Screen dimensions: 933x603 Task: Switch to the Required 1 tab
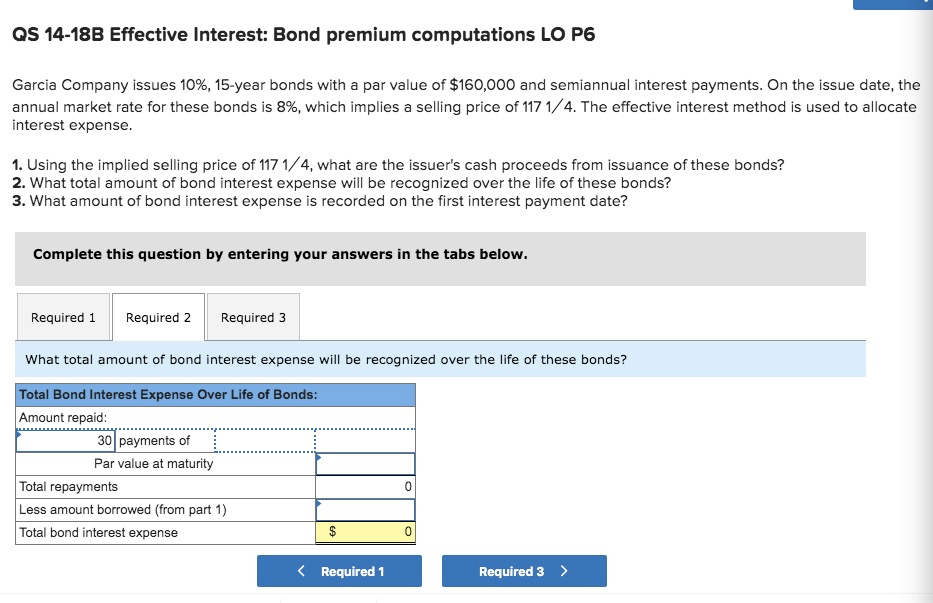point(63,318)
